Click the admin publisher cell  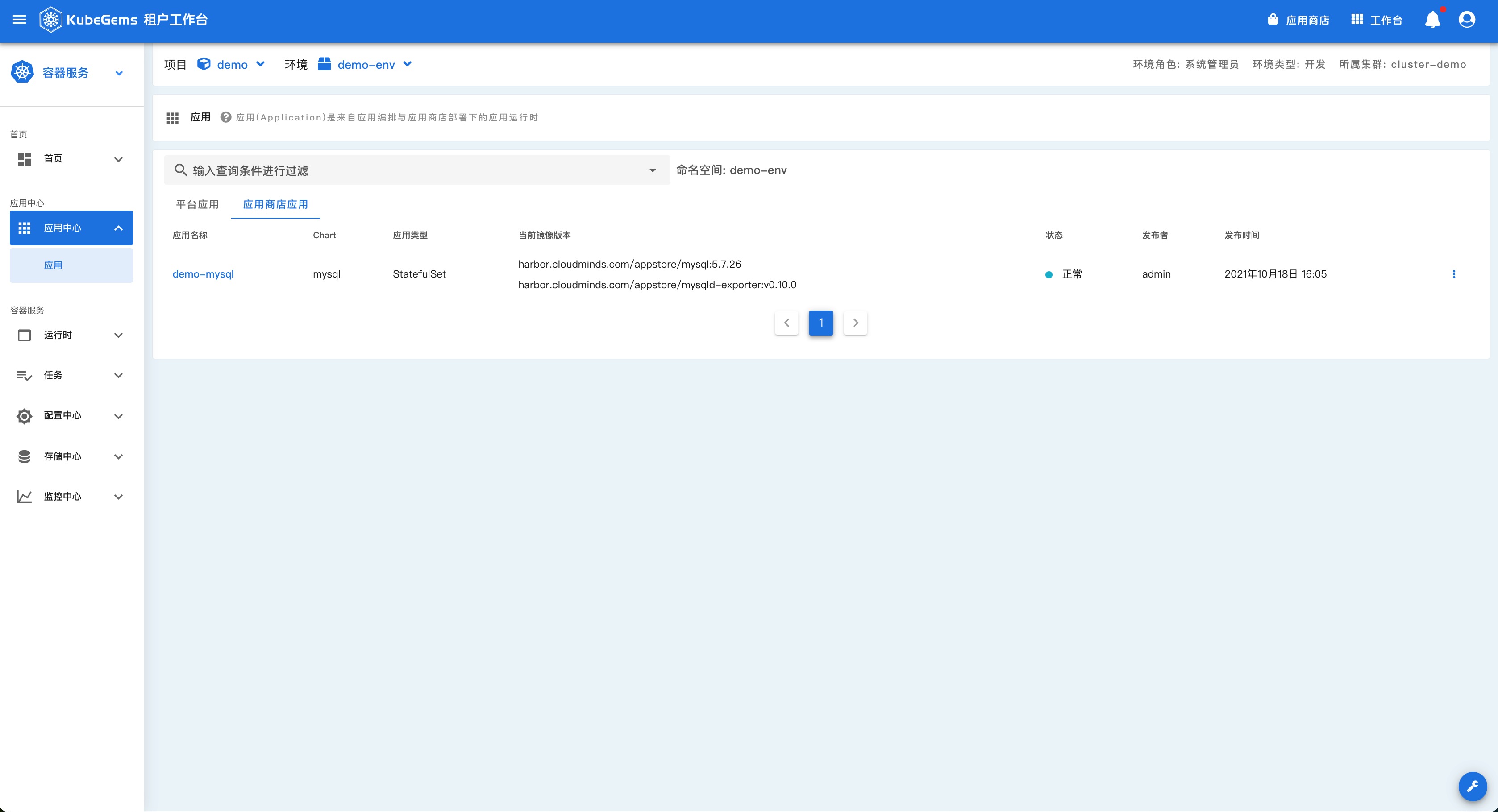point(1157,274)
